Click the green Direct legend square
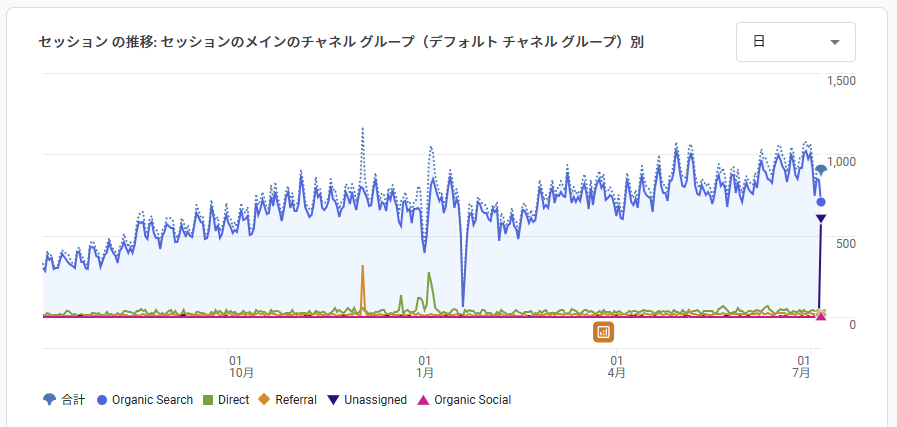 (x=208, y=400)
